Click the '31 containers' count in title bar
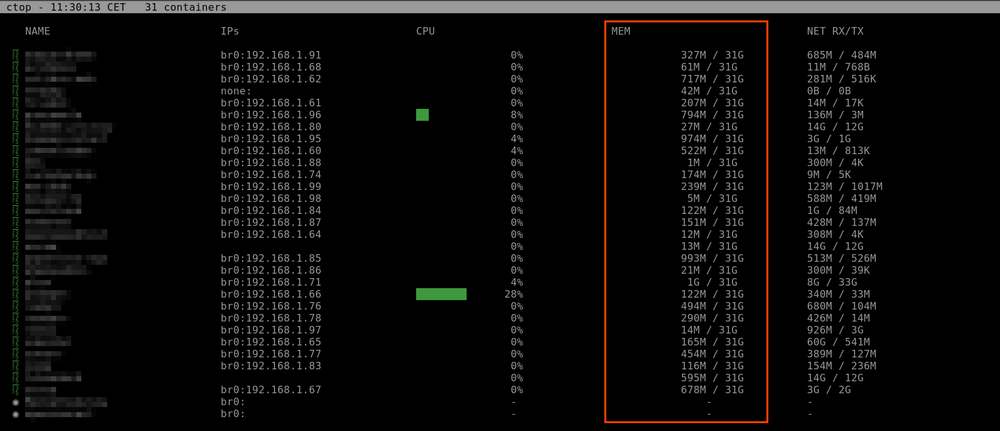The image size is (1000, 431). tap(186, 7)
